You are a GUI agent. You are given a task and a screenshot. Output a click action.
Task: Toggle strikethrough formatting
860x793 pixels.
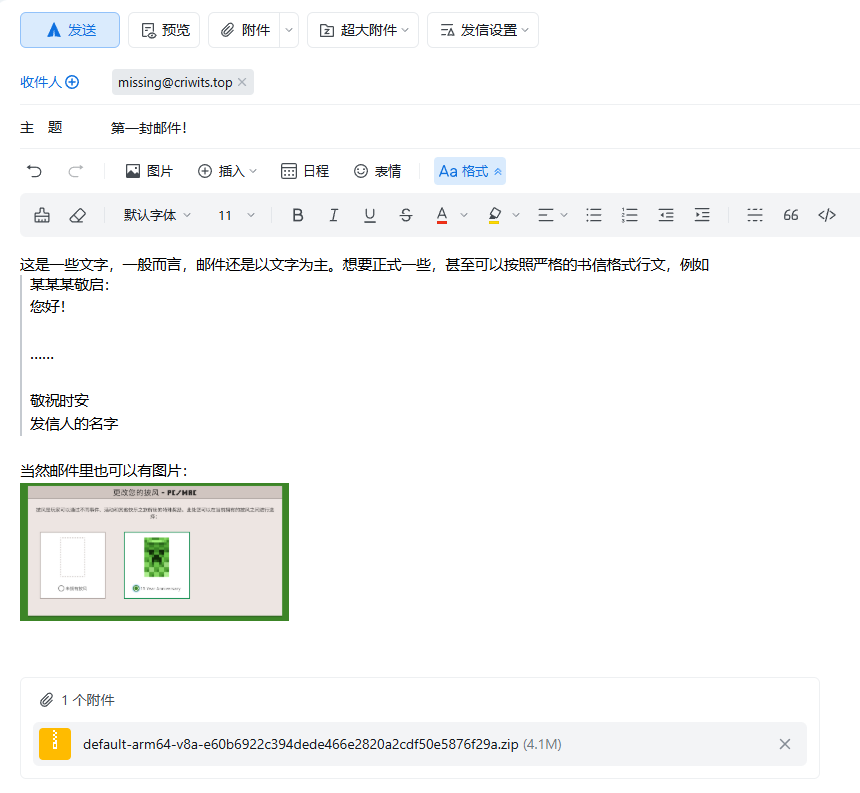click(405, 215)
